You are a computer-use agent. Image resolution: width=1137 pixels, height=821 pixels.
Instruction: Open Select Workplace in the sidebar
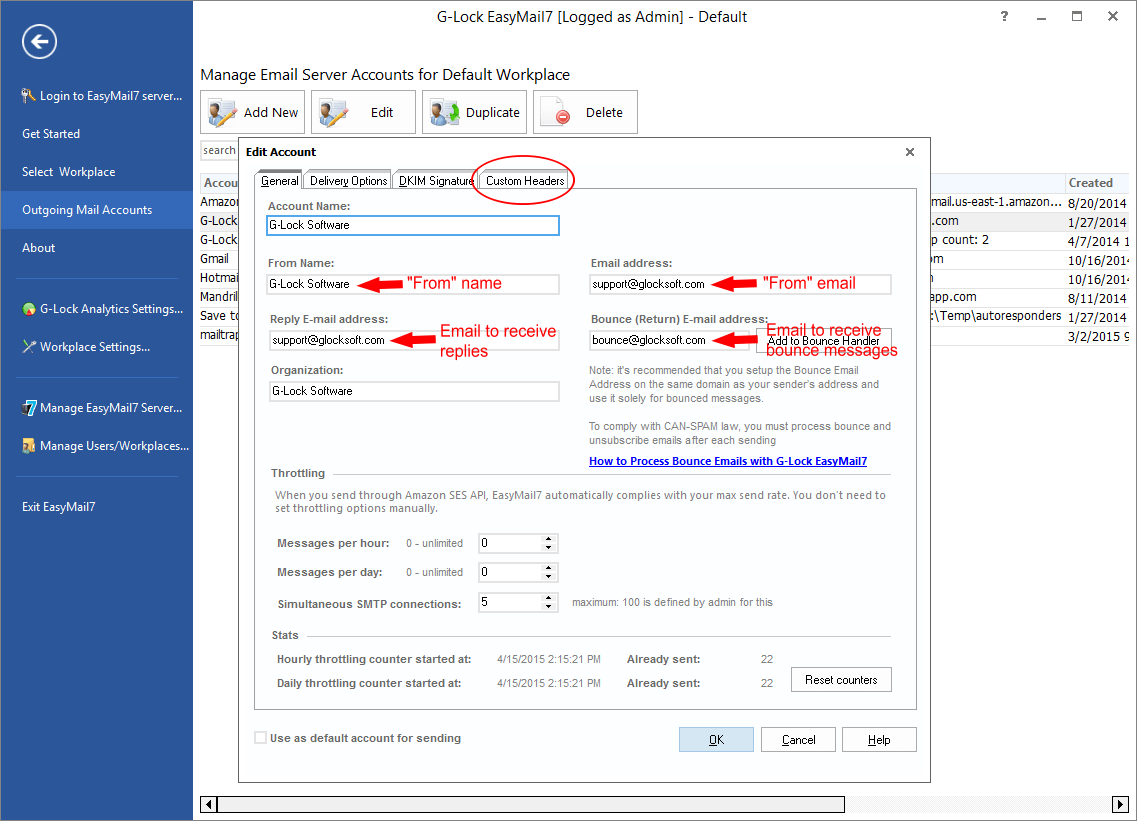(x=68, y=172)
